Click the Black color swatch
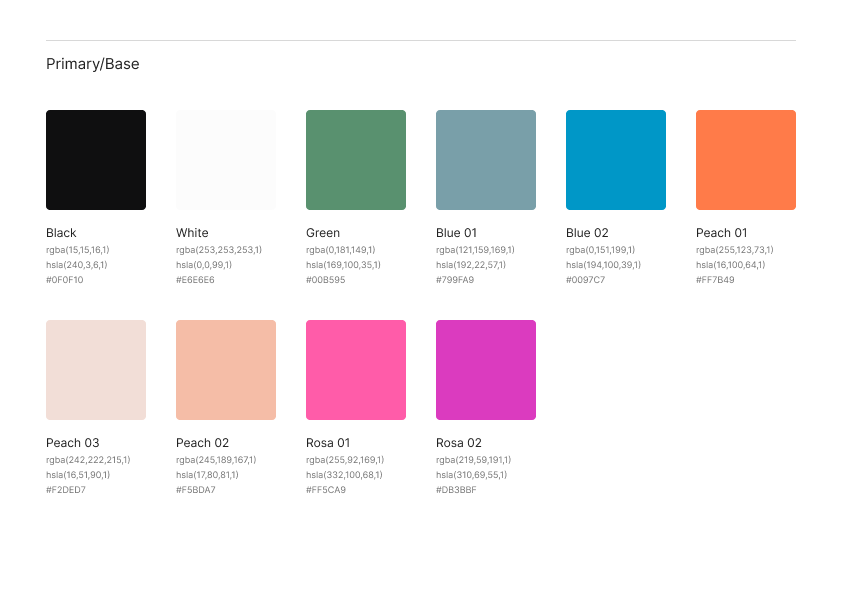 click(x=96, y=160)
